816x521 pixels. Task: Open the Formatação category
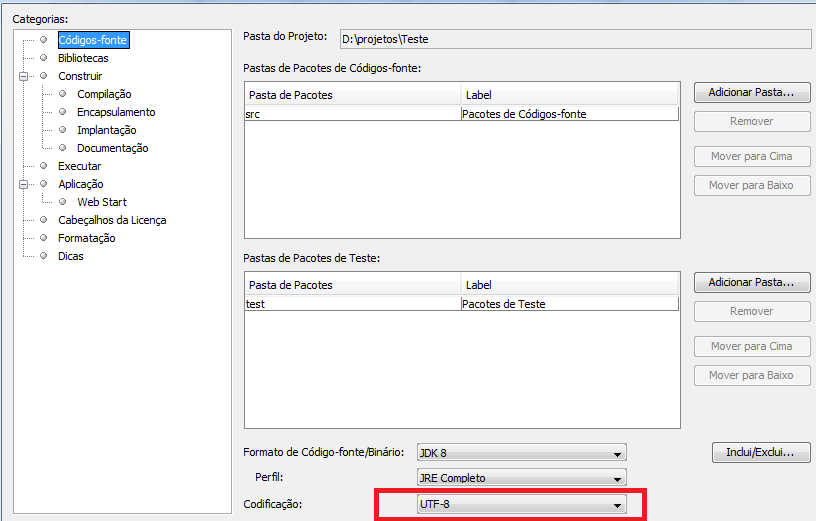86,238
